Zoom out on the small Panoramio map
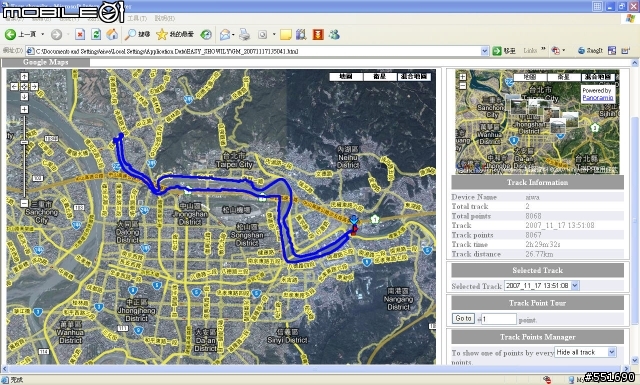The image size is (640, 385). [462, 86]
